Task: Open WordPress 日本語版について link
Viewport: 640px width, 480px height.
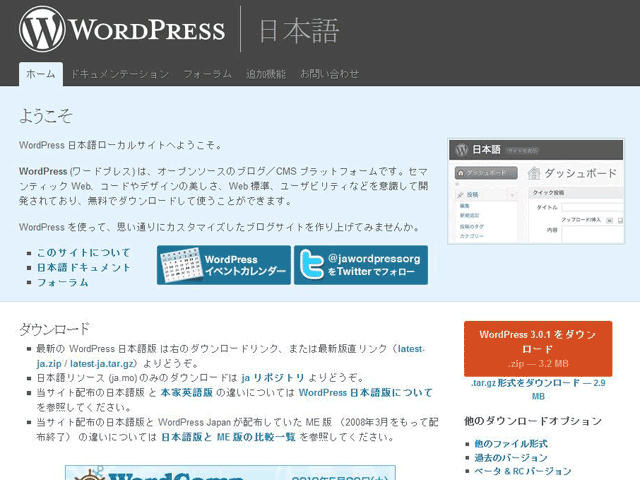Action: [364, 393]
